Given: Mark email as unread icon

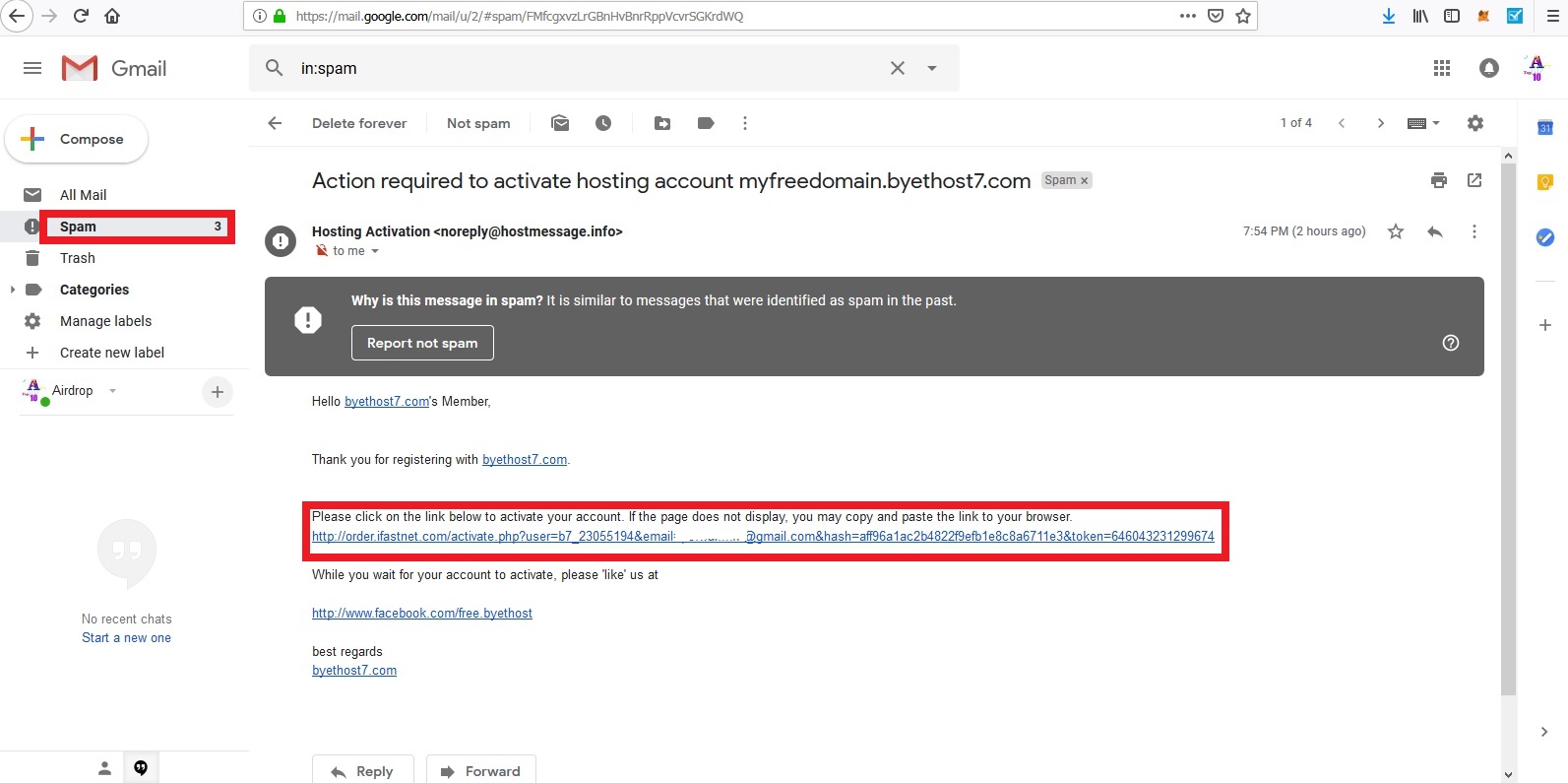Looking at the screenshot, I should (560, 123).
